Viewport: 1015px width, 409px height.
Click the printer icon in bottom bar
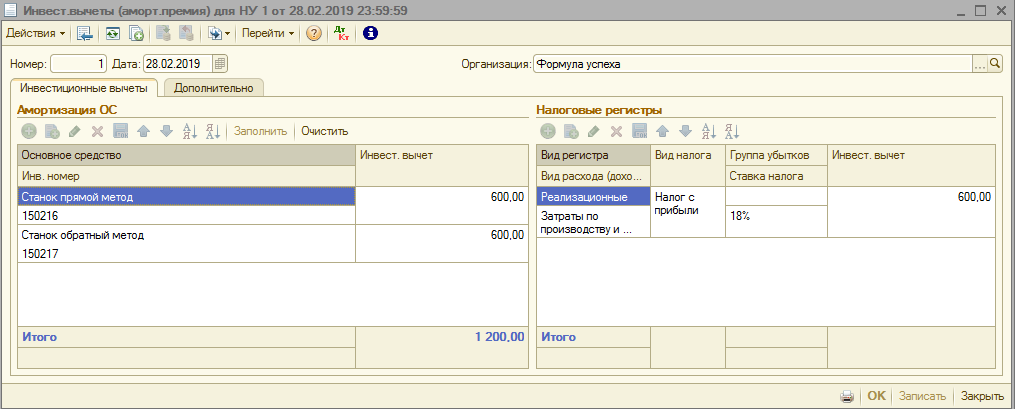847,396
